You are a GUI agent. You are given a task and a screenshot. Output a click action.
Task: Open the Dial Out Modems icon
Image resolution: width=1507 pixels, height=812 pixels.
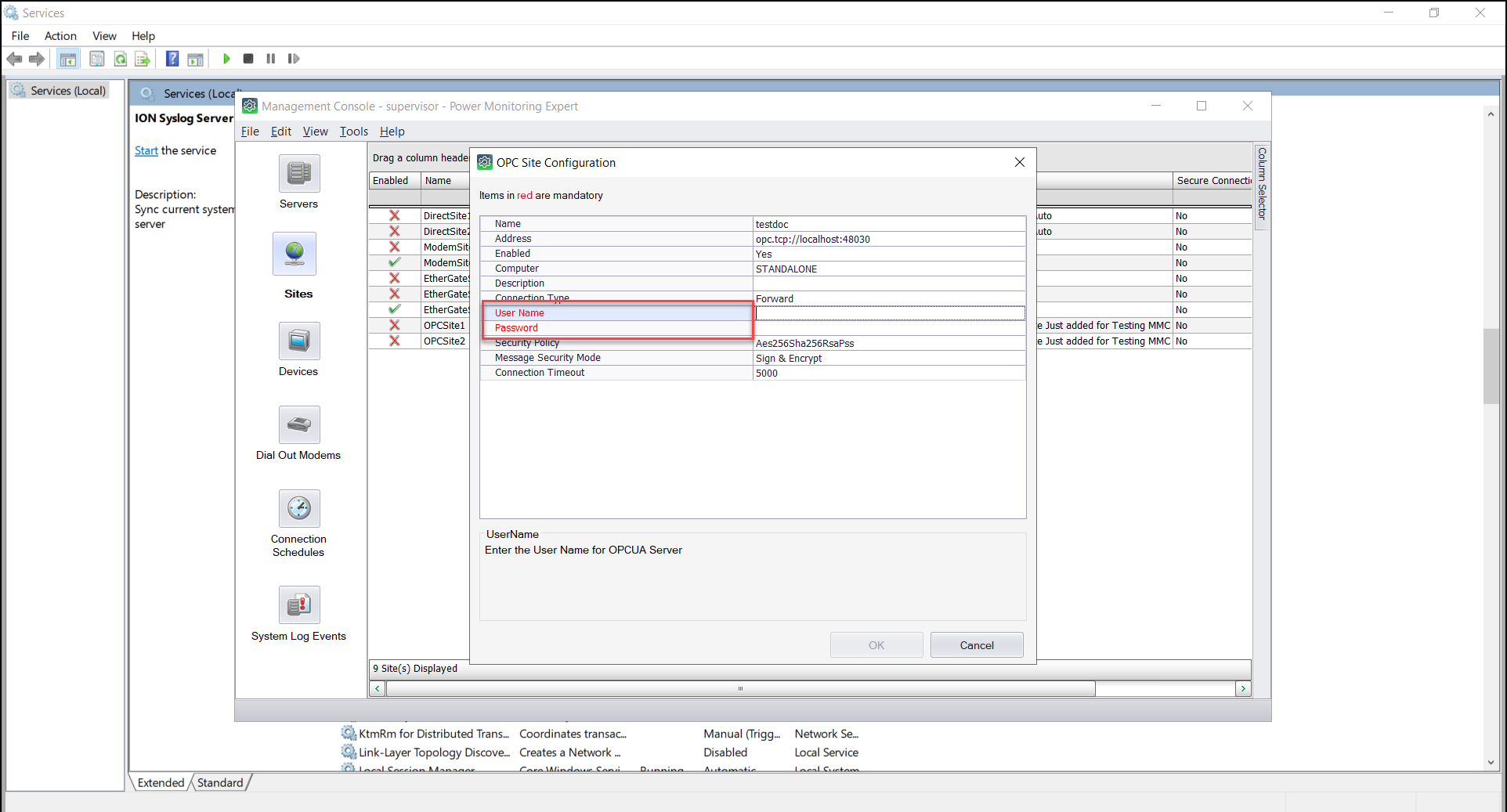[x=299, y=425]
